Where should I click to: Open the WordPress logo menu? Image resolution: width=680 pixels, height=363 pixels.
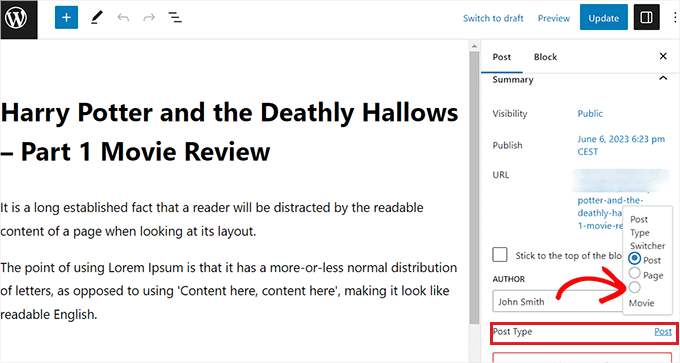18,19
